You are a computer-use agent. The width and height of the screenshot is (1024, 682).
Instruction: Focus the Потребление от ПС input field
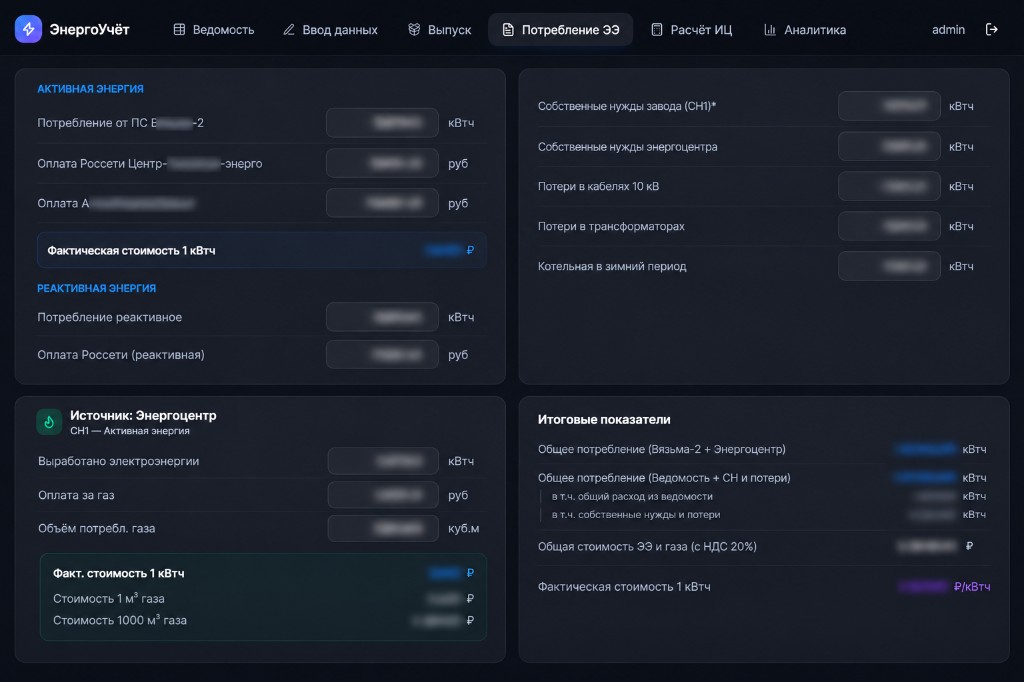pos(382,123)
